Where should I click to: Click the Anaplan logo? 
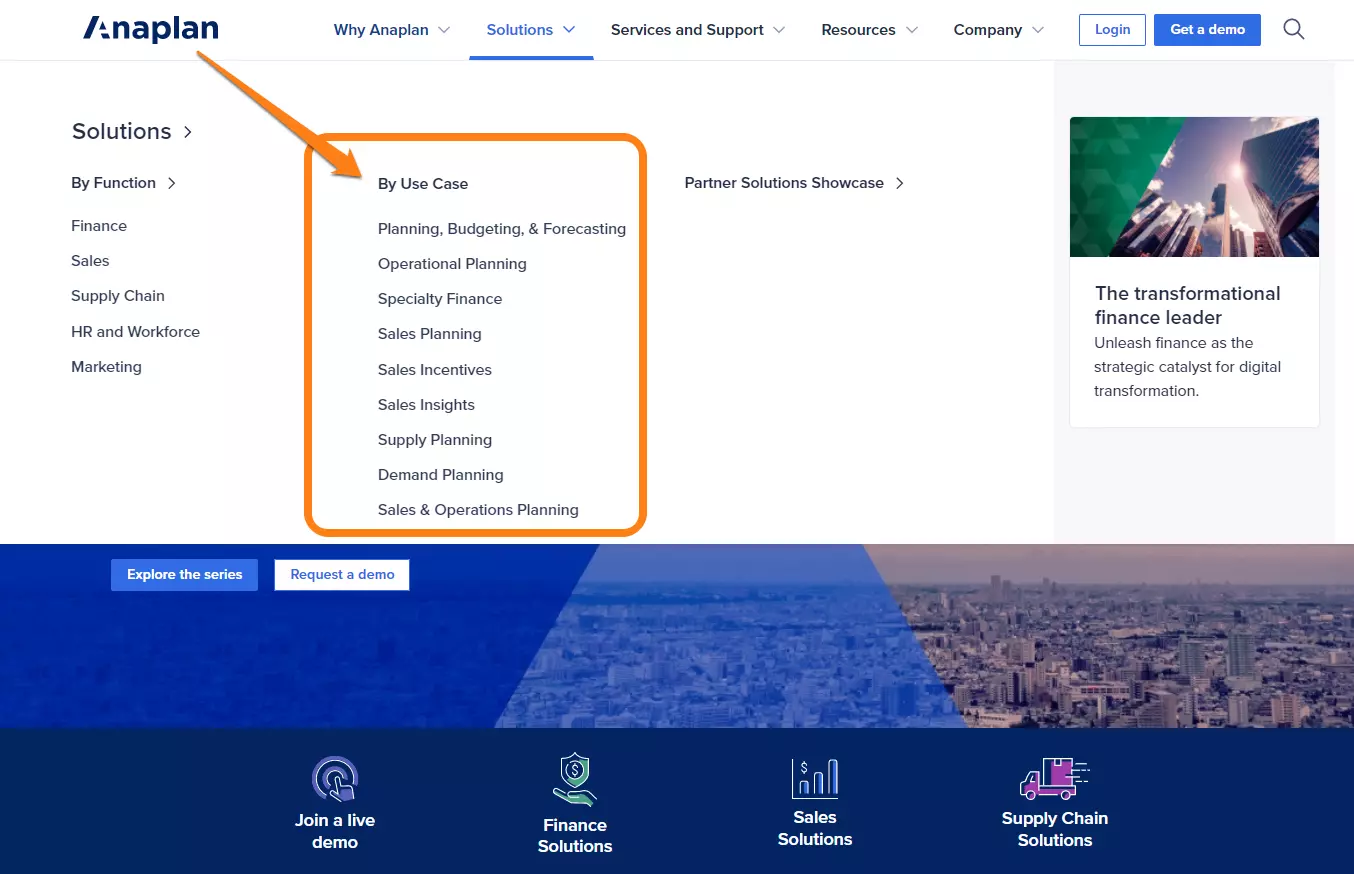[x=150, y=29]
